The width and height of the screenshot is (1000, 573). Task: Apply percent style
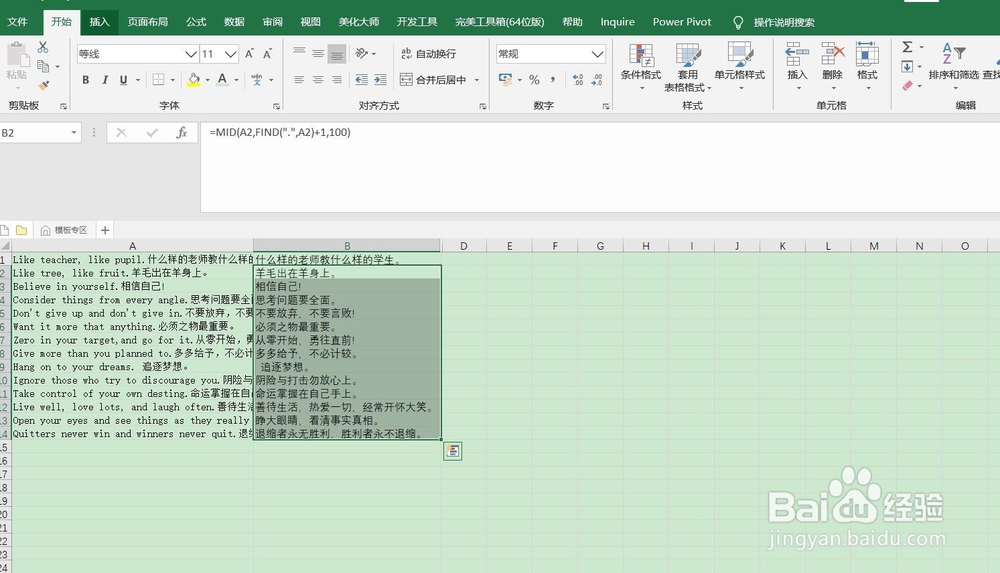tap(534, 80)
